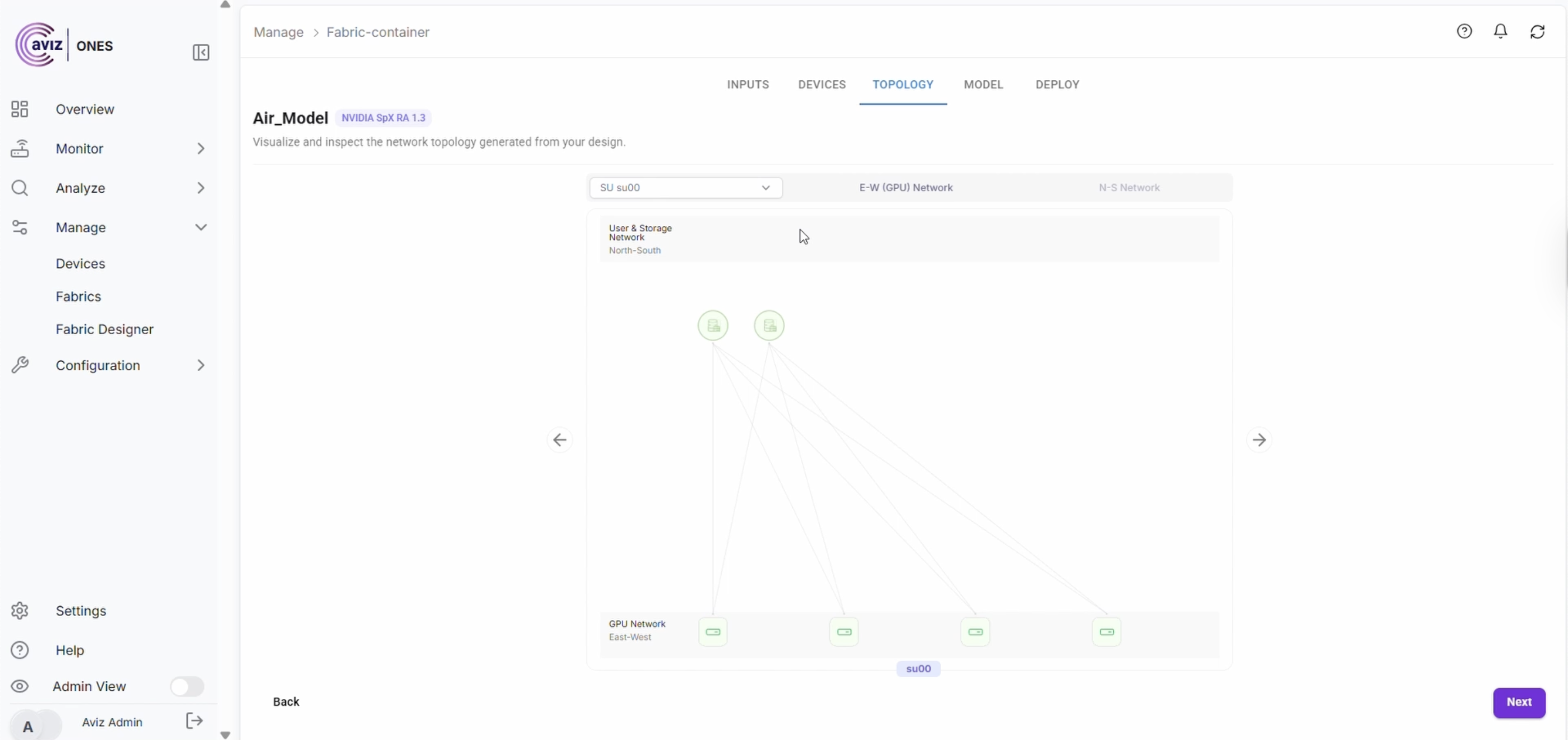Select the leftmost spine switch node
The height and width of the screenshot is (740, 1568).
click(x=713, y=325)
